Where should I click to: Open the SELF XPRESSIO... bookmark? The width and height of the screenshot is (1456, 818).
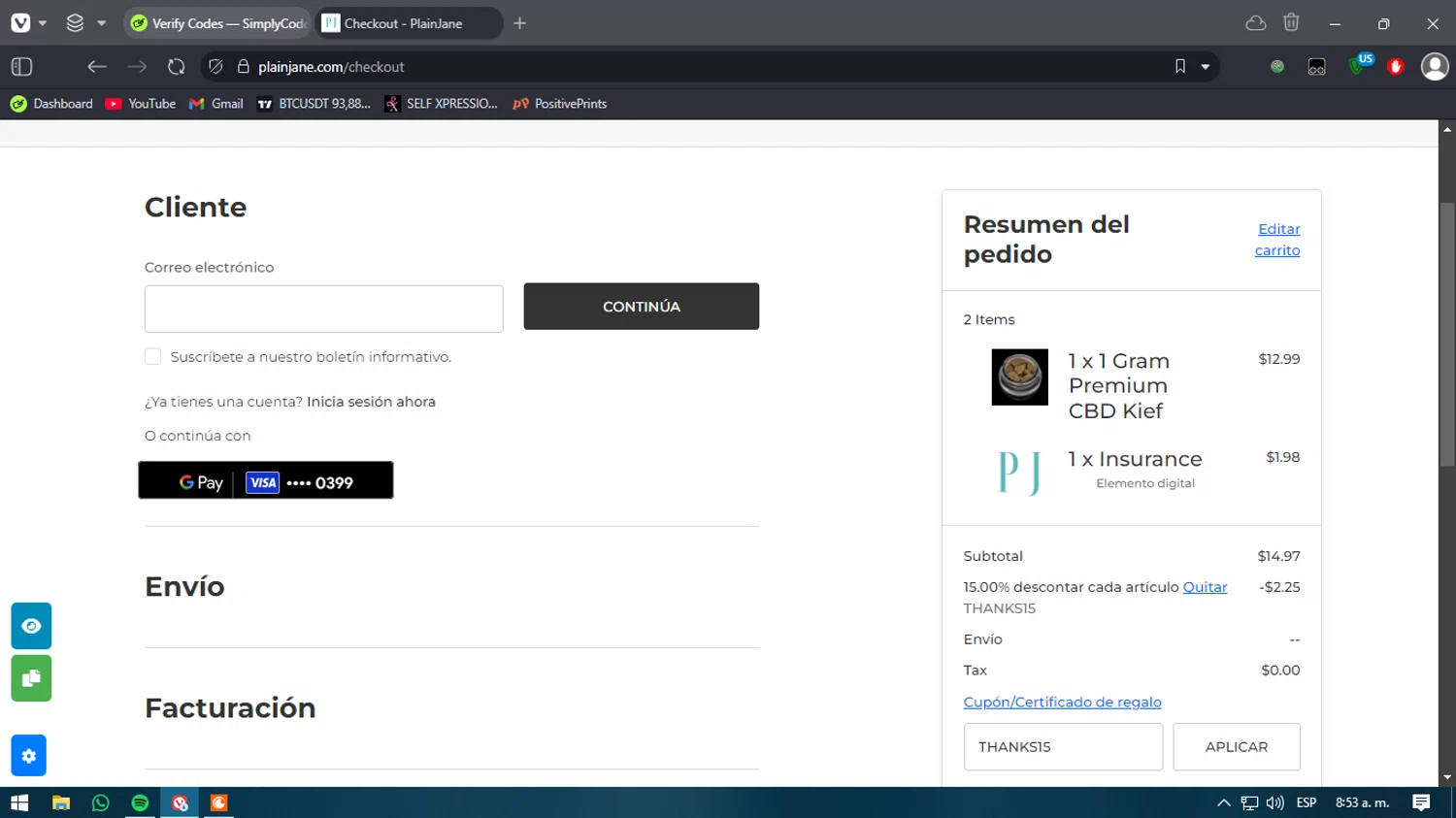point(441,104)
